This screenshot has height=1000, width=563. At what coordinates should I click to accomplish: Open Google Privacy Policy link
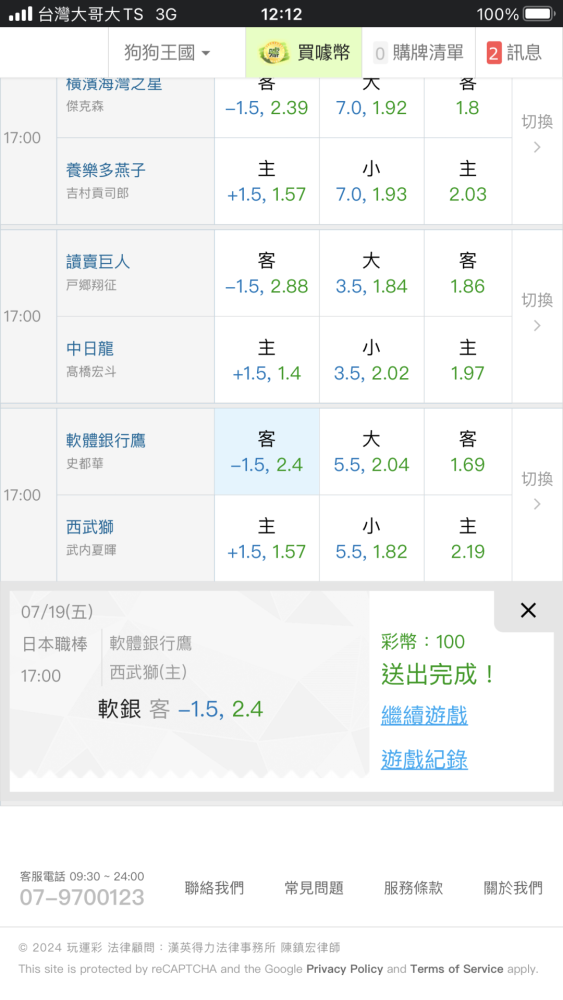click(x=344, y=969)
